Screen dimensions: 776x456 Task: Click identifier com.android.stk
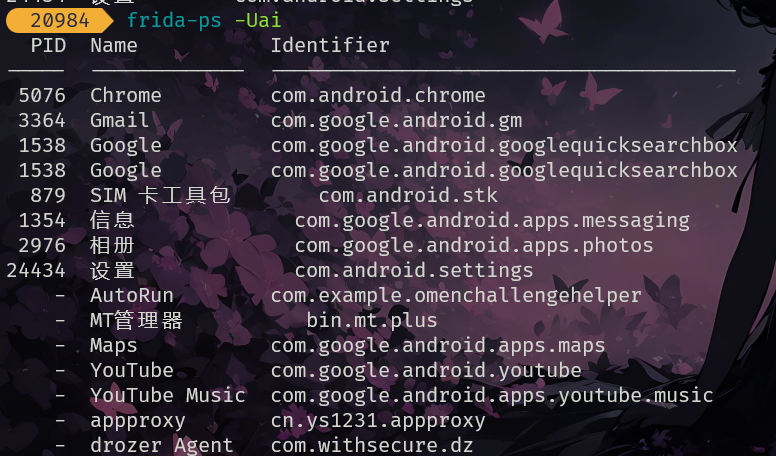coord(408,196)
